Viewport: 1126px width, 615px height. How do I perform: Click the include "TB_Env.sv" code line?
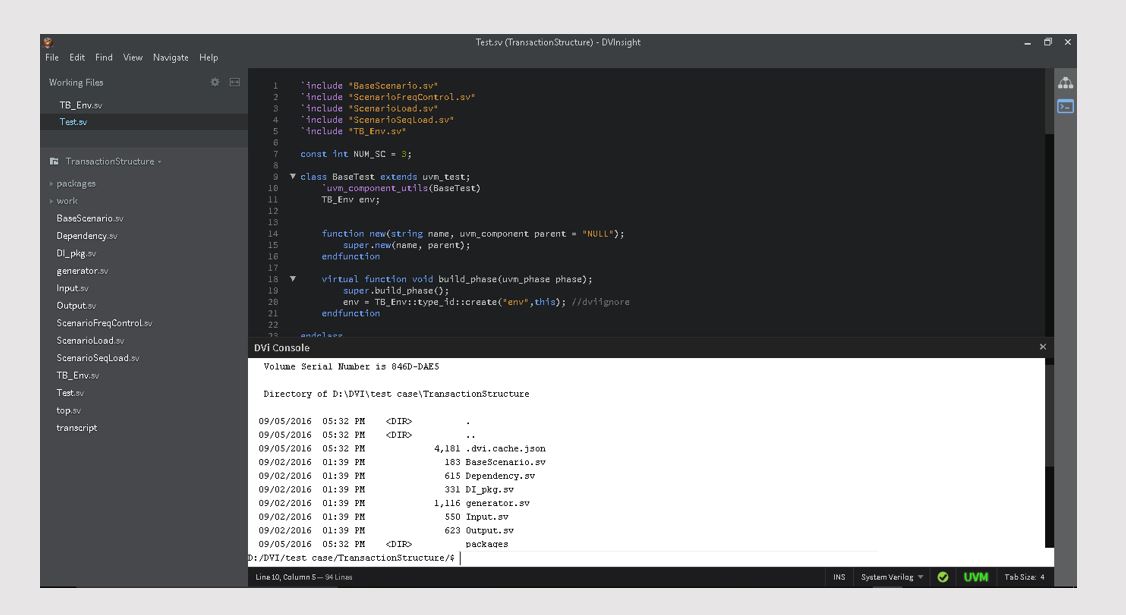pyautogui.click(x=353, y=131)
